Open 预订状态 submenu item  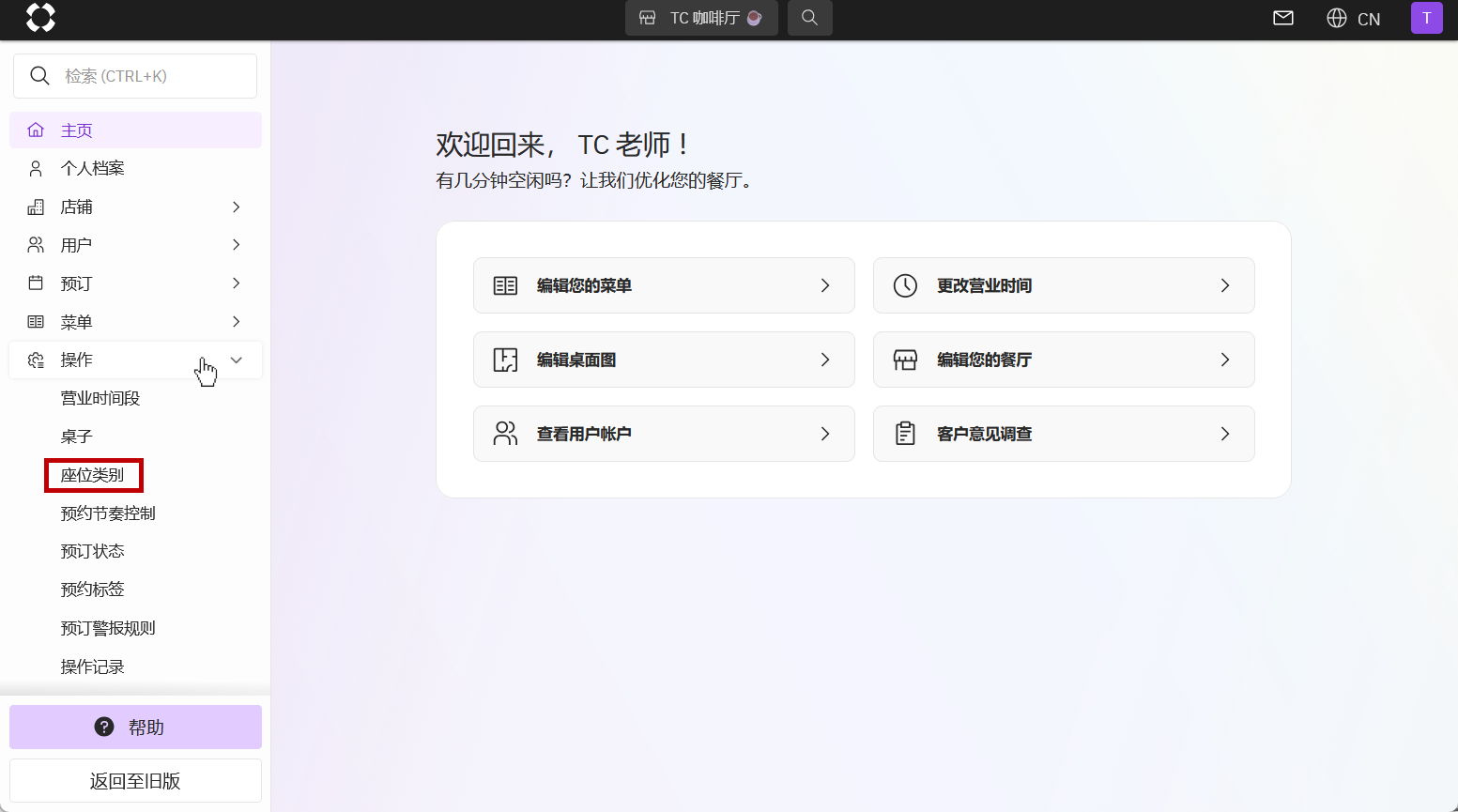(x=93, y=551)
